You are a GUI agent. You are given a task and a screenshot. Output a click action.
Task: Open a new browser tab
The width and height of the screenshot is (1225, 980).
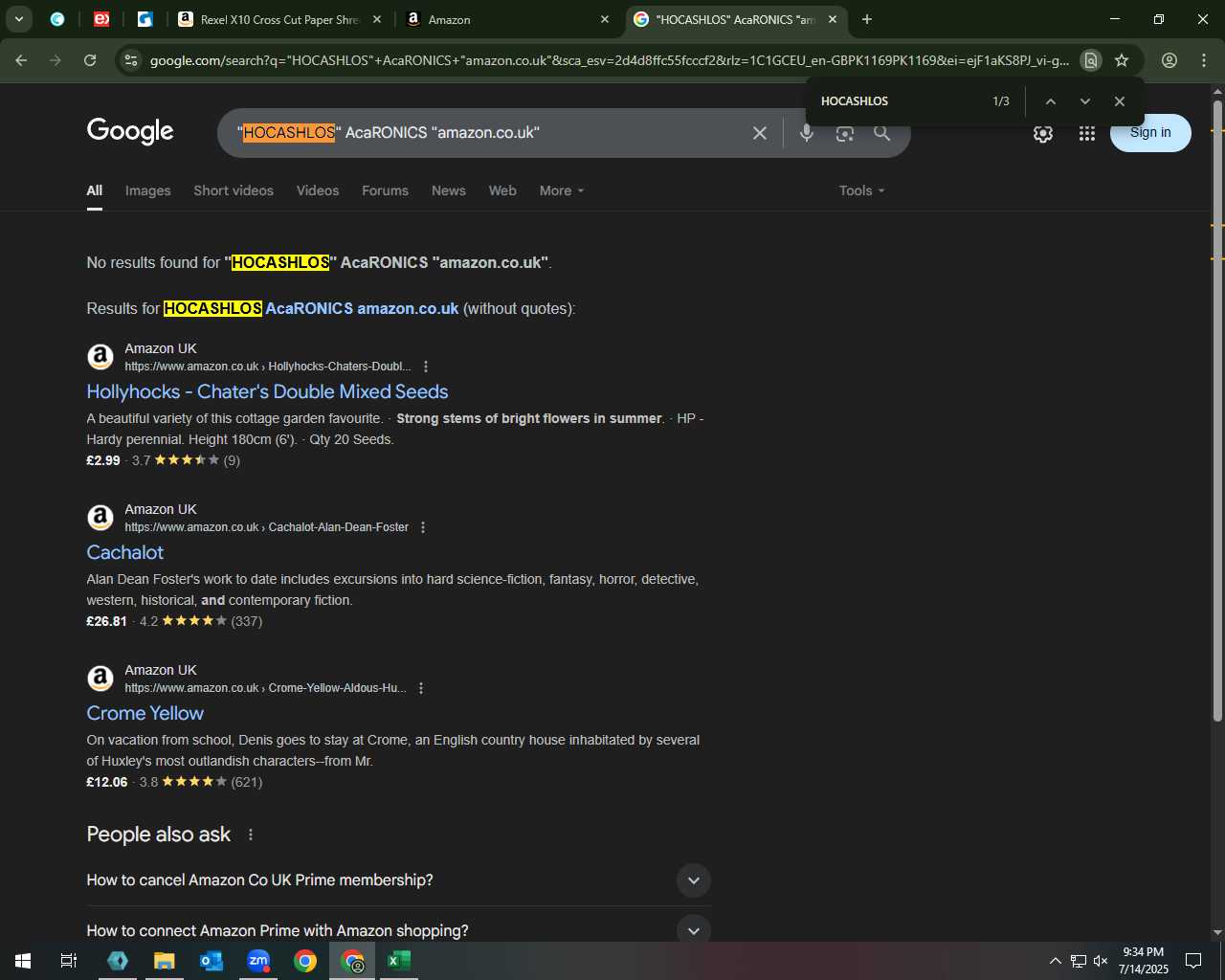pyautogui.click(x=867, y=19)
